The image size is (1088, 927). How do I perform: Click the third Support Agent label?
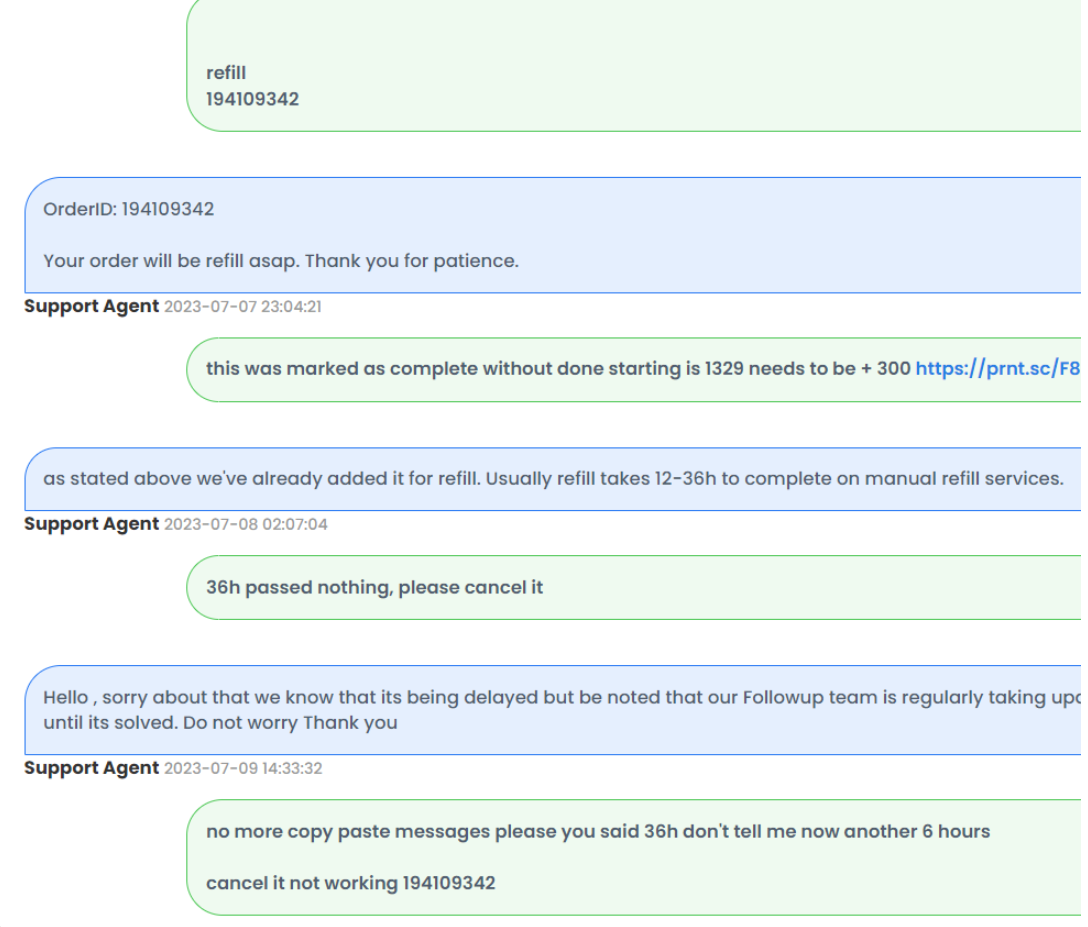pos(92,768)
